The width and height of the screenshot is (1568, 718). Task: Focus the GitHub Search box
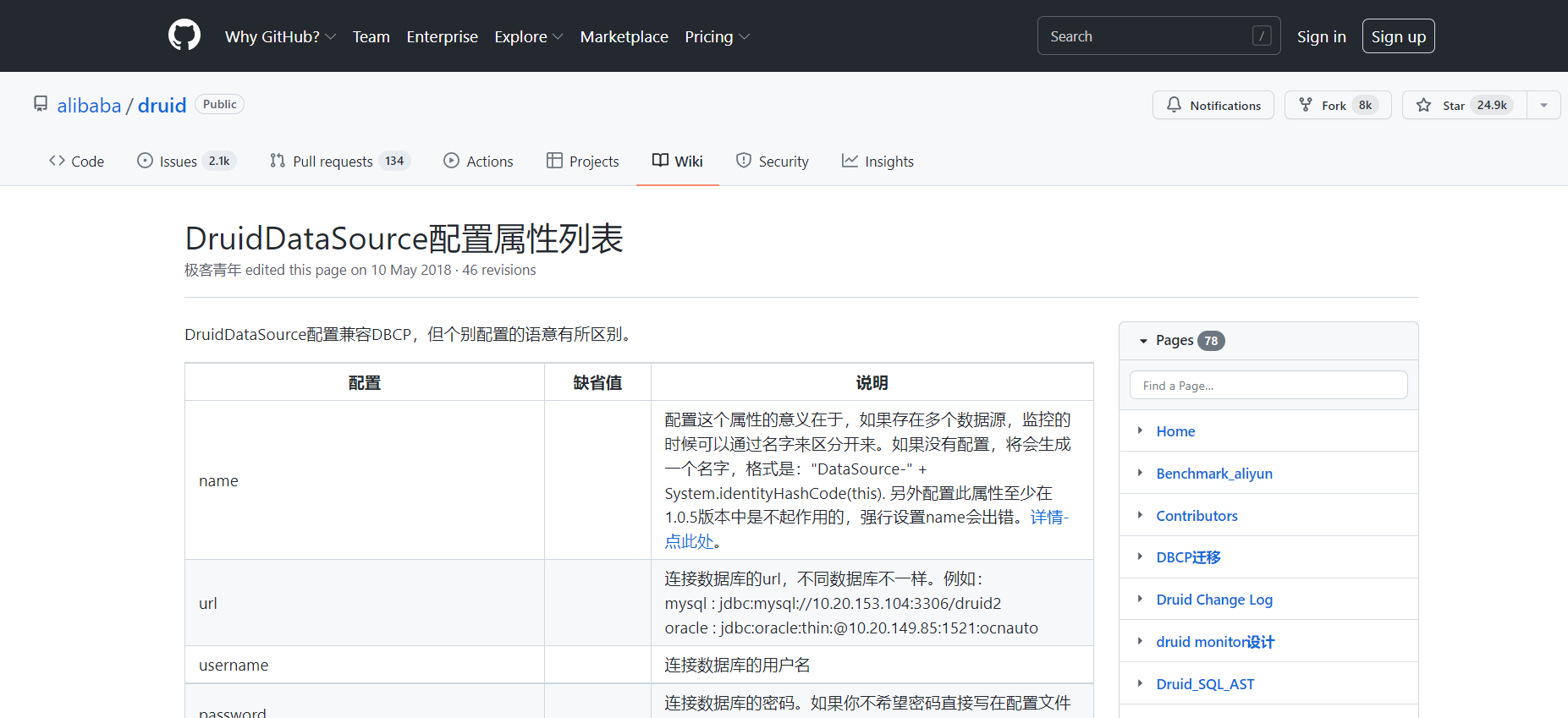1158,36
